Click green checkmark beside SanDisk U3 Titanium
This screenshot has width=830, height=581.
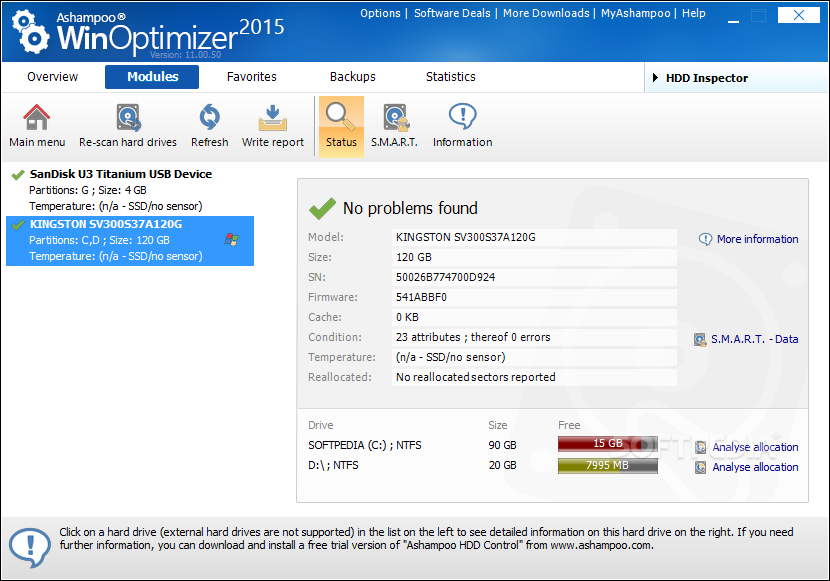pyautogui.click(x=18, y=174)
